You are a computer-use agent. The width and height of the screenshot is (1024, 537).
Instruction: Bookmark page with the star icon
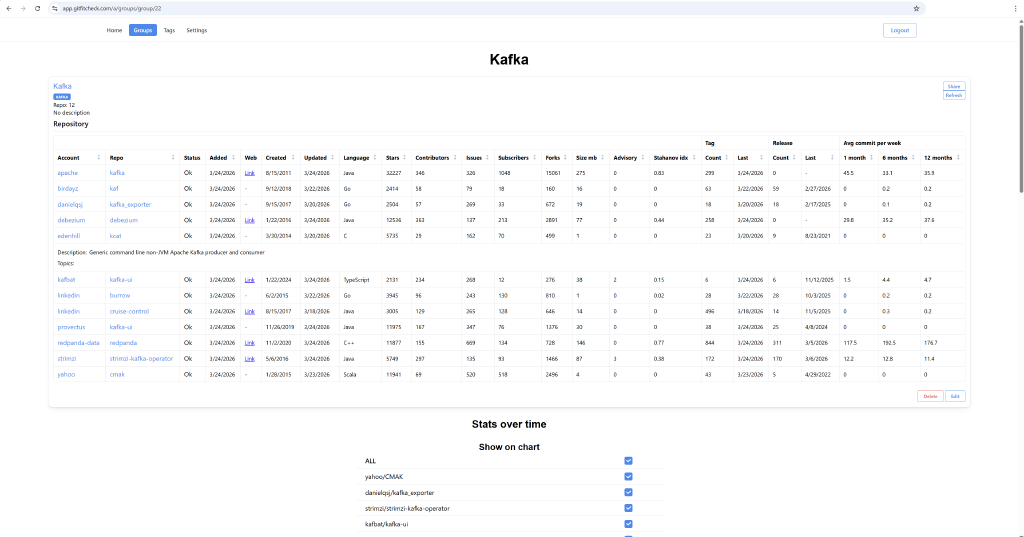[916, 8]
